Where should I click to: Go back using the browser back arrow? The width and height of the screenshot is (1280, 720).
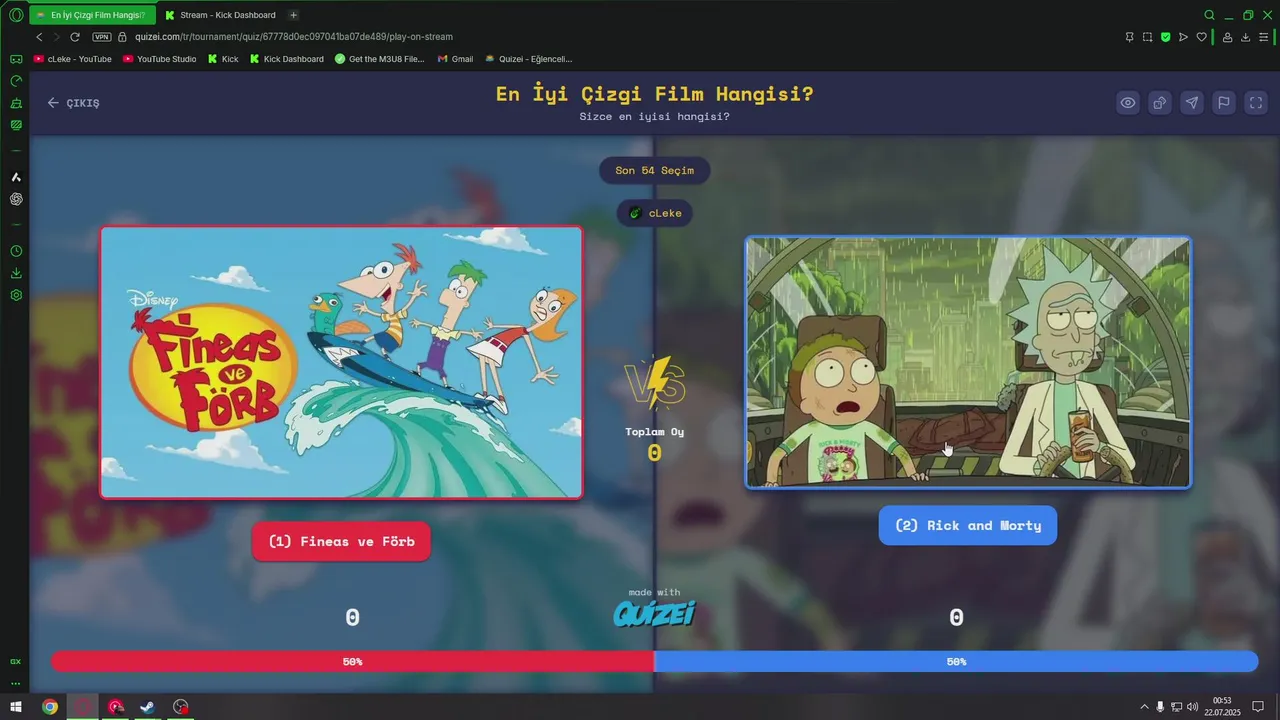(x=39, y=37)
